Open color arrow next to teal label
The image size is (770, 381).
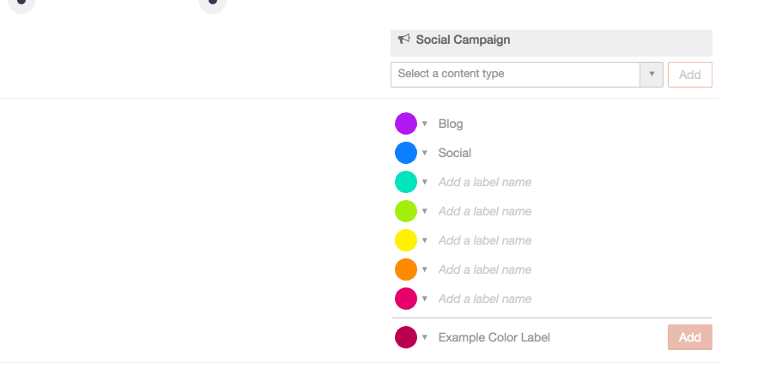coord(425,182)
